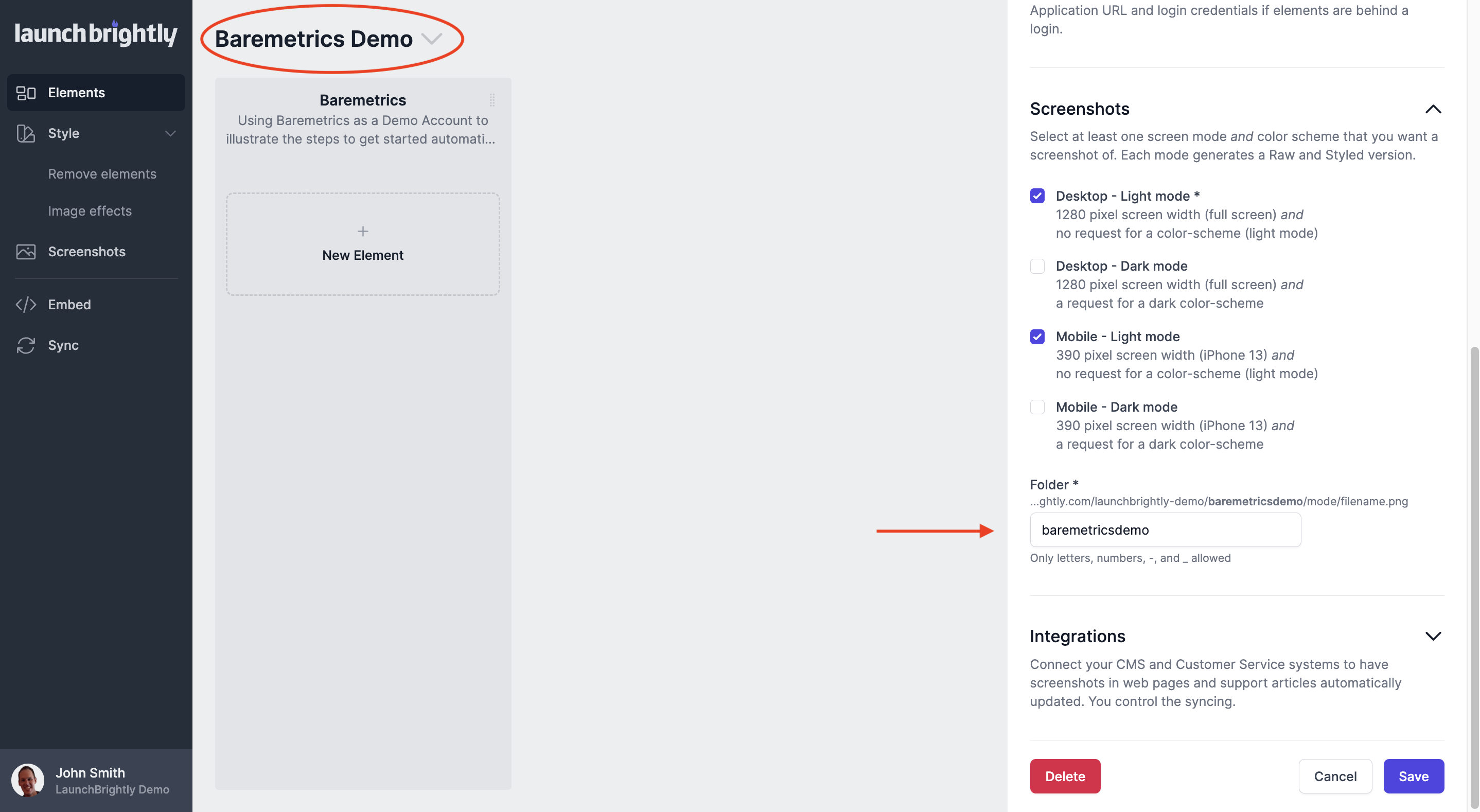
Task: Open the Elements menu item
Action: (96, 93)
